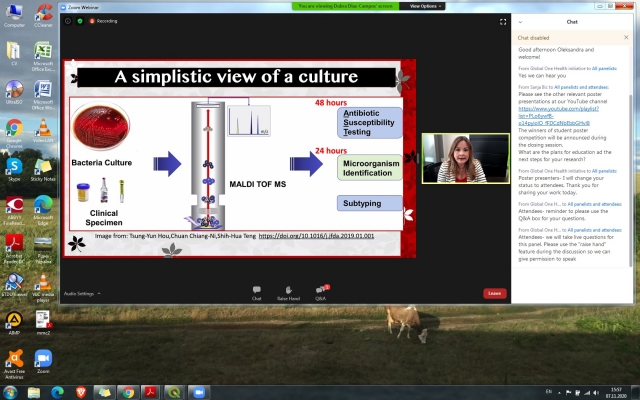The height and width of the screenshot is (400, 640).
Task: Click the Recording indicator
Action: click(106, 20)
